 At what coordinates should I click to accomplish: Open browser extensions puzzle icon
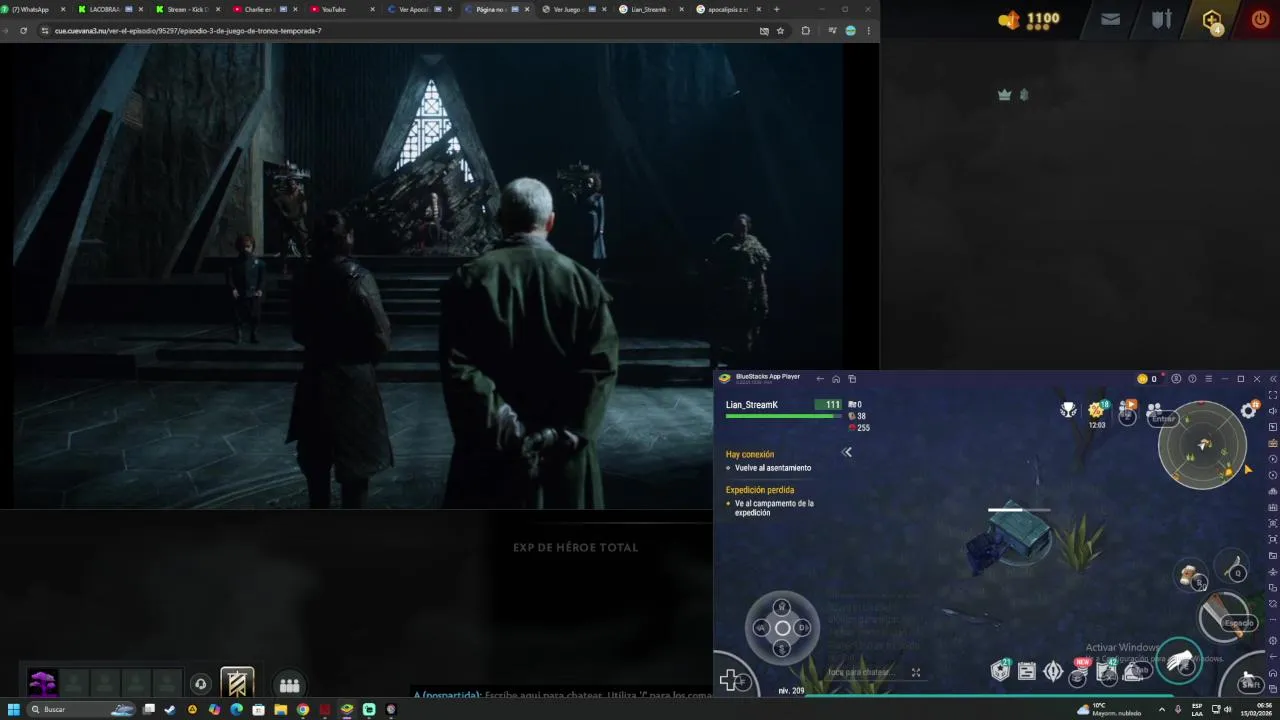point(805,31)
